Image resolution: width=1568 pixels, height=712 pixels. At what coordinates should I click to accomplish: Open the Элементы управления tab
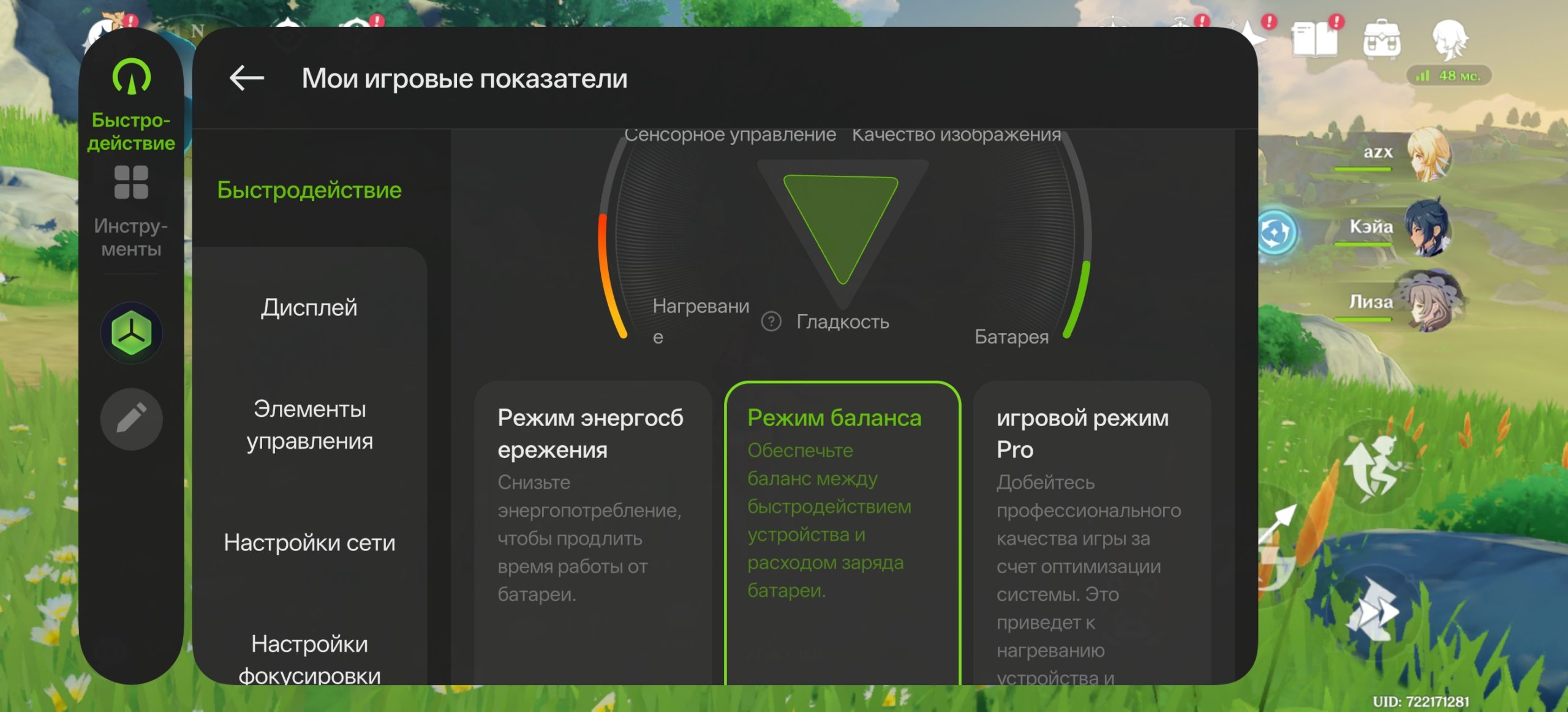(309, 425)
